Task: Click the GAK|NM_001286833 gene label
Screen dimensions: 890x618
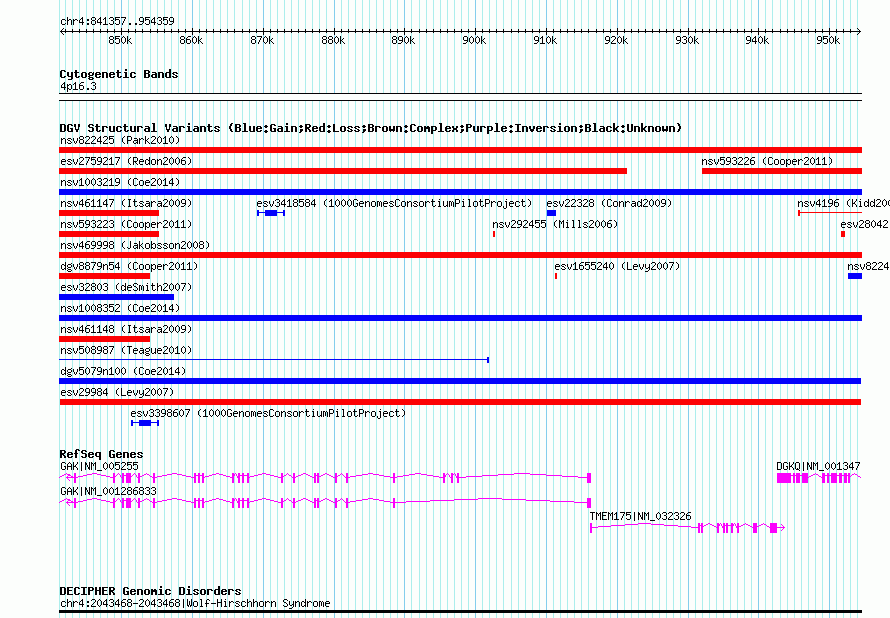Action: pos(108,491)
